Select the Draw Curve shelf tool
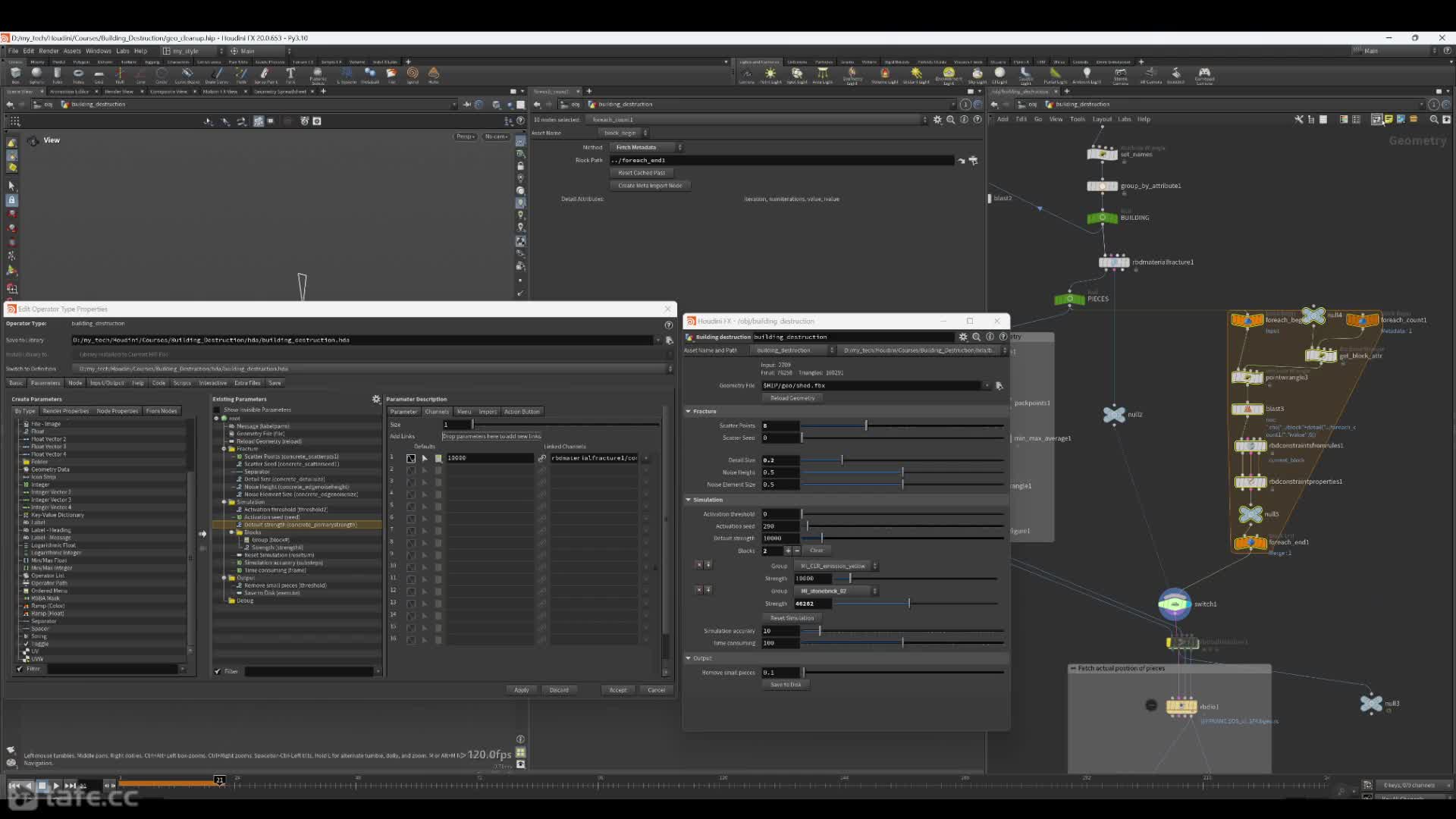Screen dimensions: 1456x819 click(216, 75)
